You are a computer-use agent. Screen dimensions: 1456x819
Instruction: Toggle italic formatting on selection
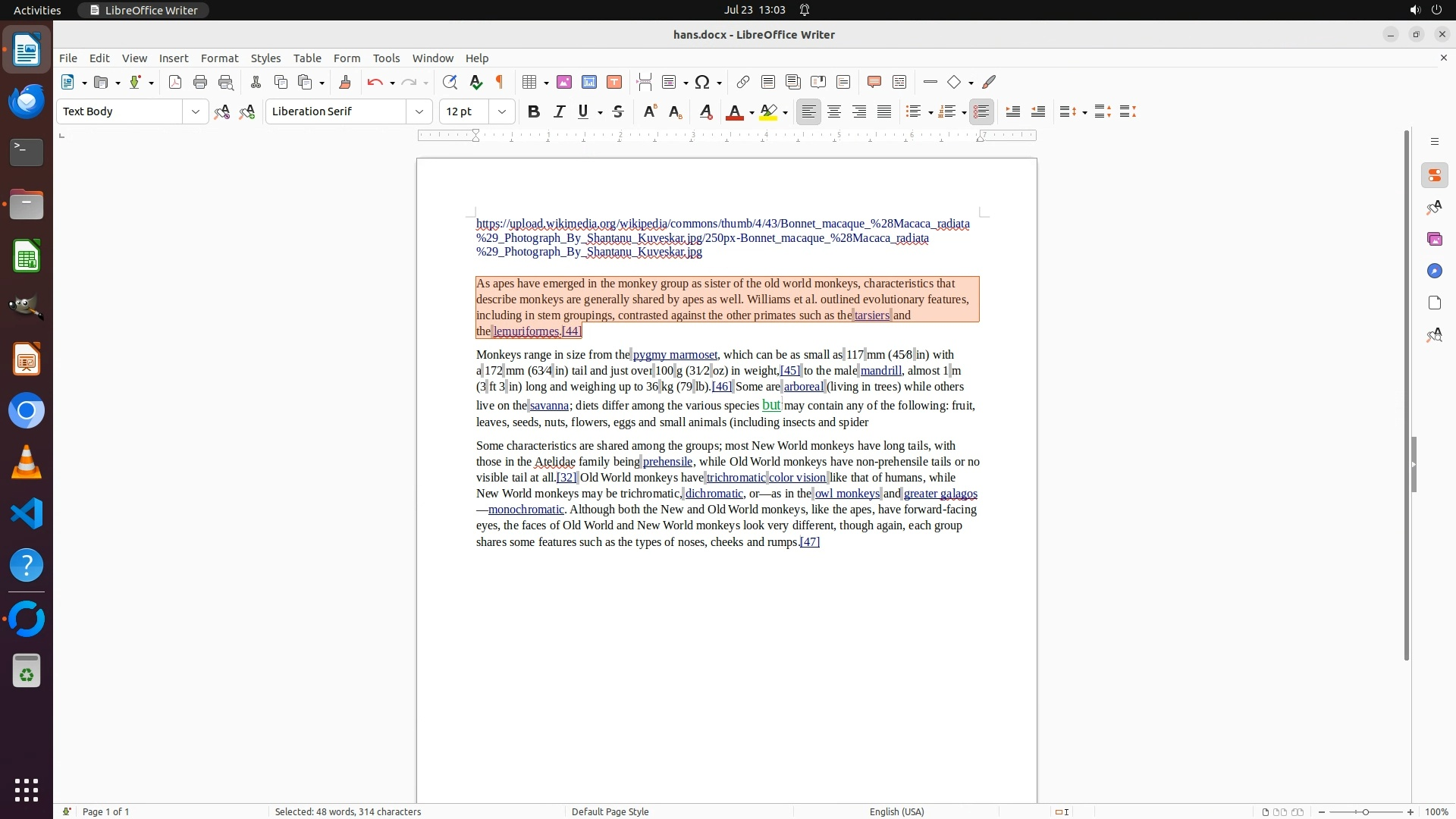pos(560,112)
